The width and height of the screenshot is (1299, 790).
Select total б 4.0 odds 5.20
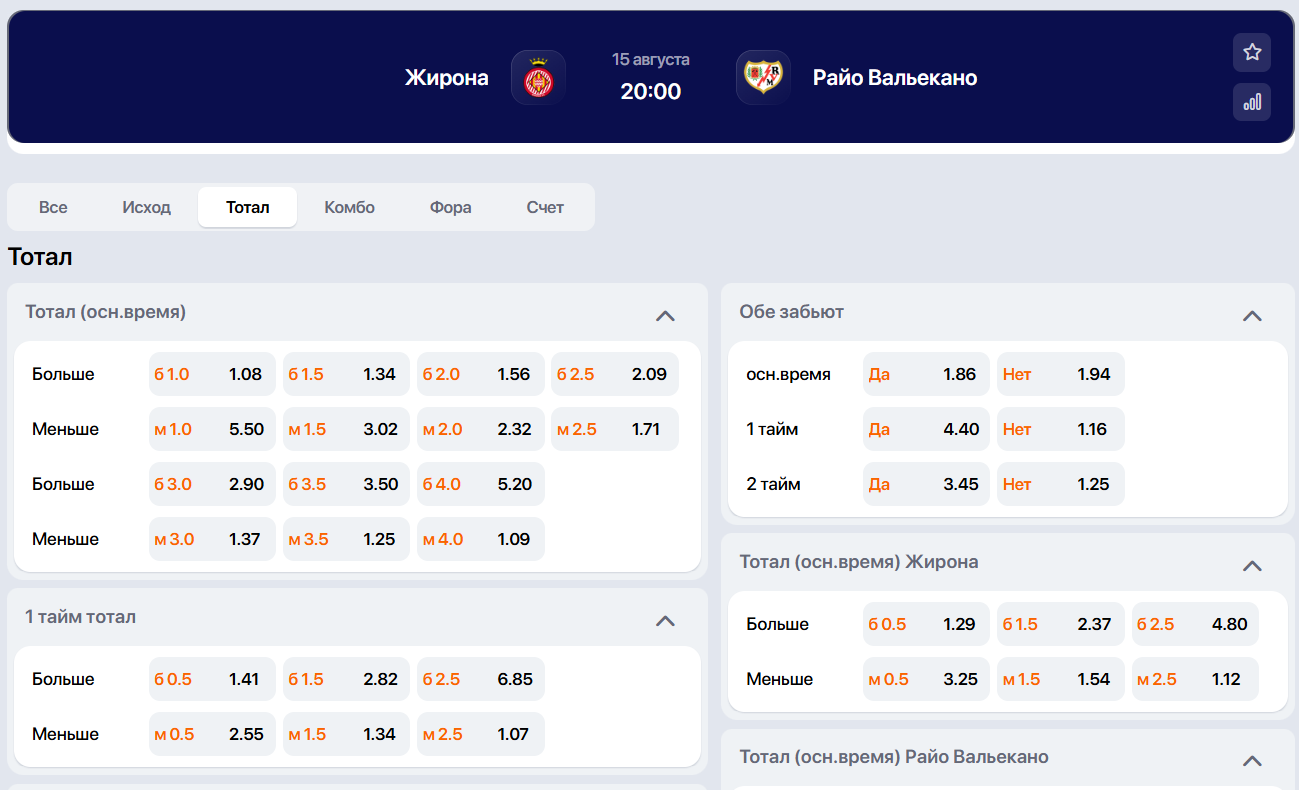point(481,484)
